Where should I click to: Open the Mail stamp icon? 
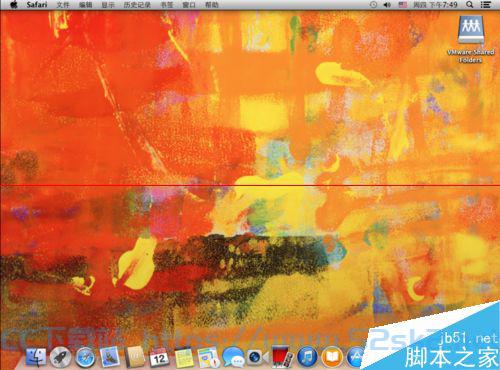pos(109,357)
